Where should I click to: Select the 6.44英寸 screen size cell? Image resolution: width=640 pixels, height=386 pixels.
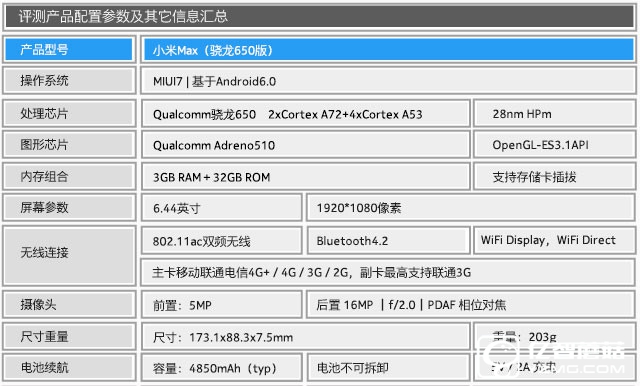(222, 208)
